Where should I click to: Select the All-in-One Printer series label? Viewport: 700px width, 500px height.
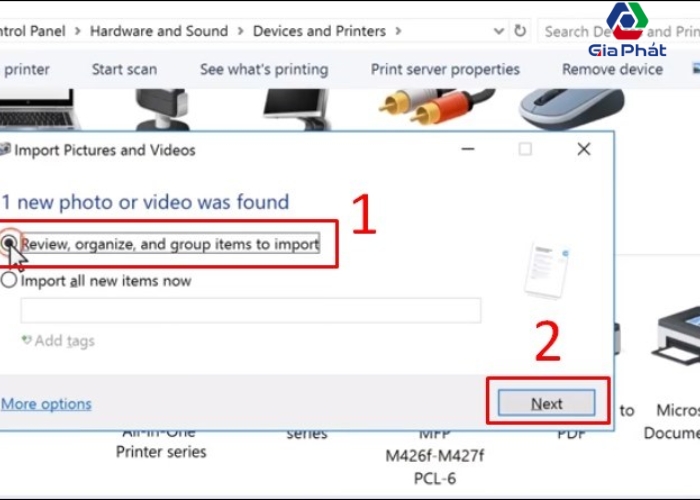coord(161,446)
